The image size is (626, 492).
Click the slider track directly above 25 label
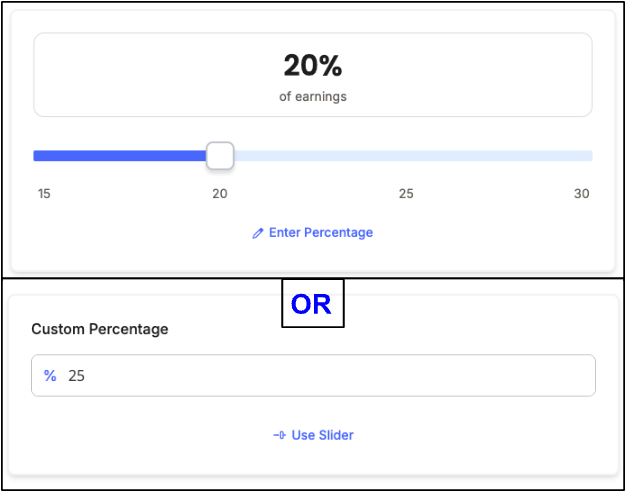(406, 156)
